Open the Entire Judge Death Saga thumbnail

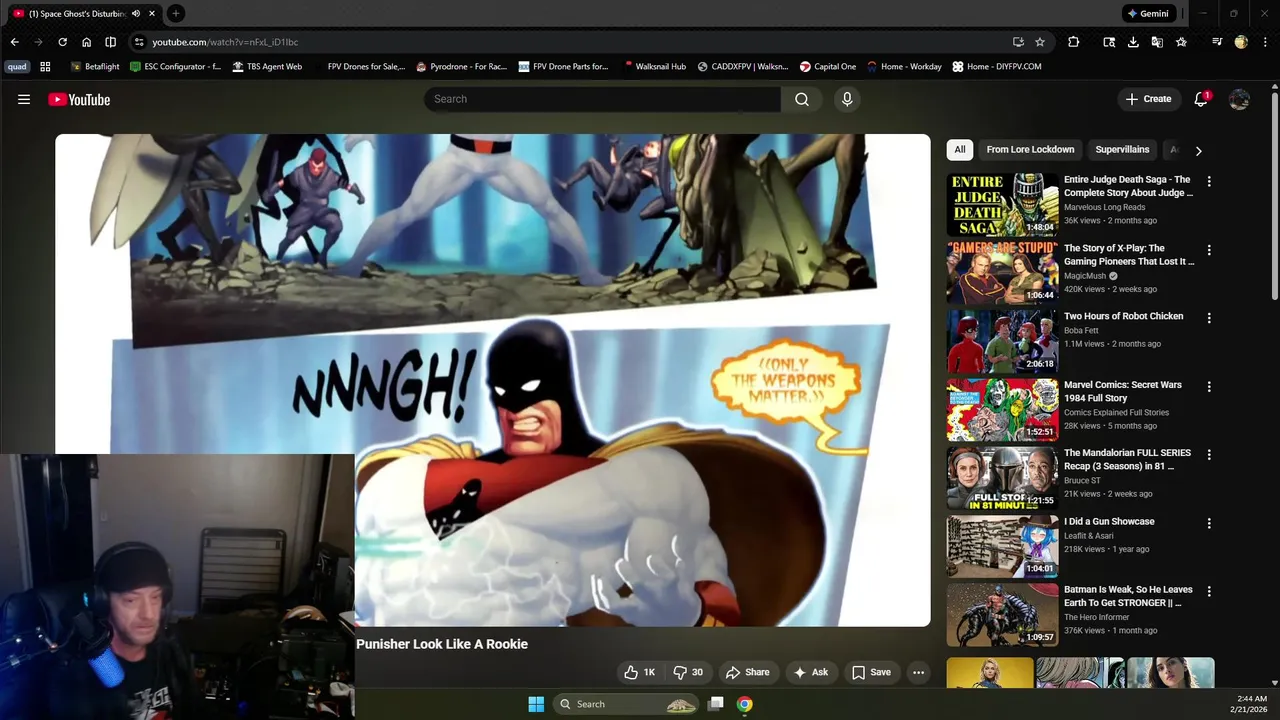[x=1002, y=205]
